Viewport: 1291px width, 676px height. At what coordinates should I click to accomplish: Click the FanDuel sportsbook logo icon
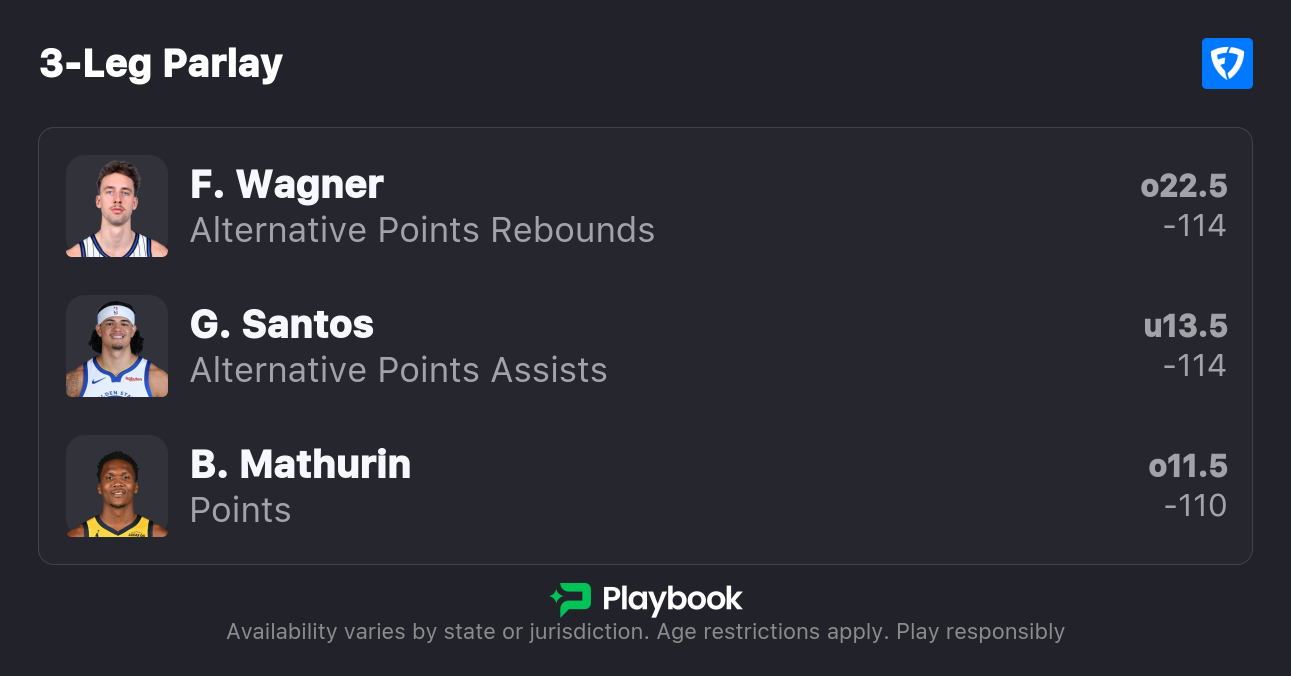click(x=1227, y=64)
